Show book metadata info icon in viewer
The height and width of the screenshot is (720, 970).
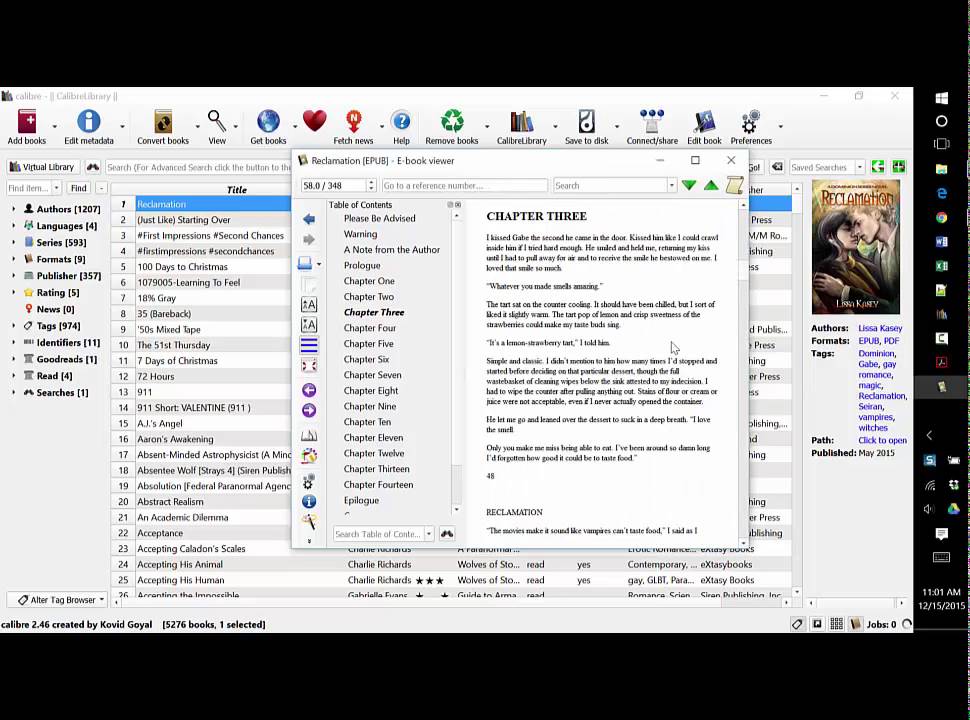coord(309,502)
